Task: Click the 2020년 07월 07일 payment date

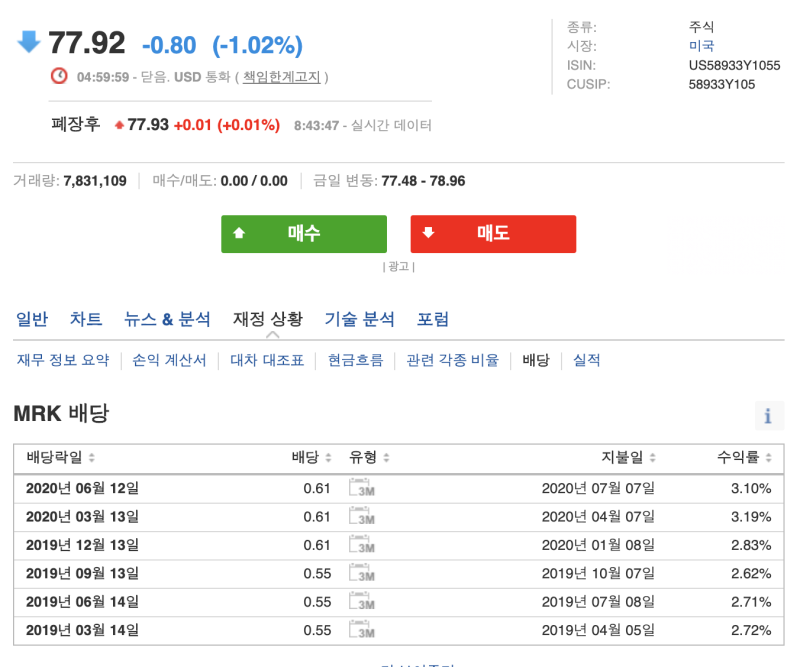Action: pos(598,488)
